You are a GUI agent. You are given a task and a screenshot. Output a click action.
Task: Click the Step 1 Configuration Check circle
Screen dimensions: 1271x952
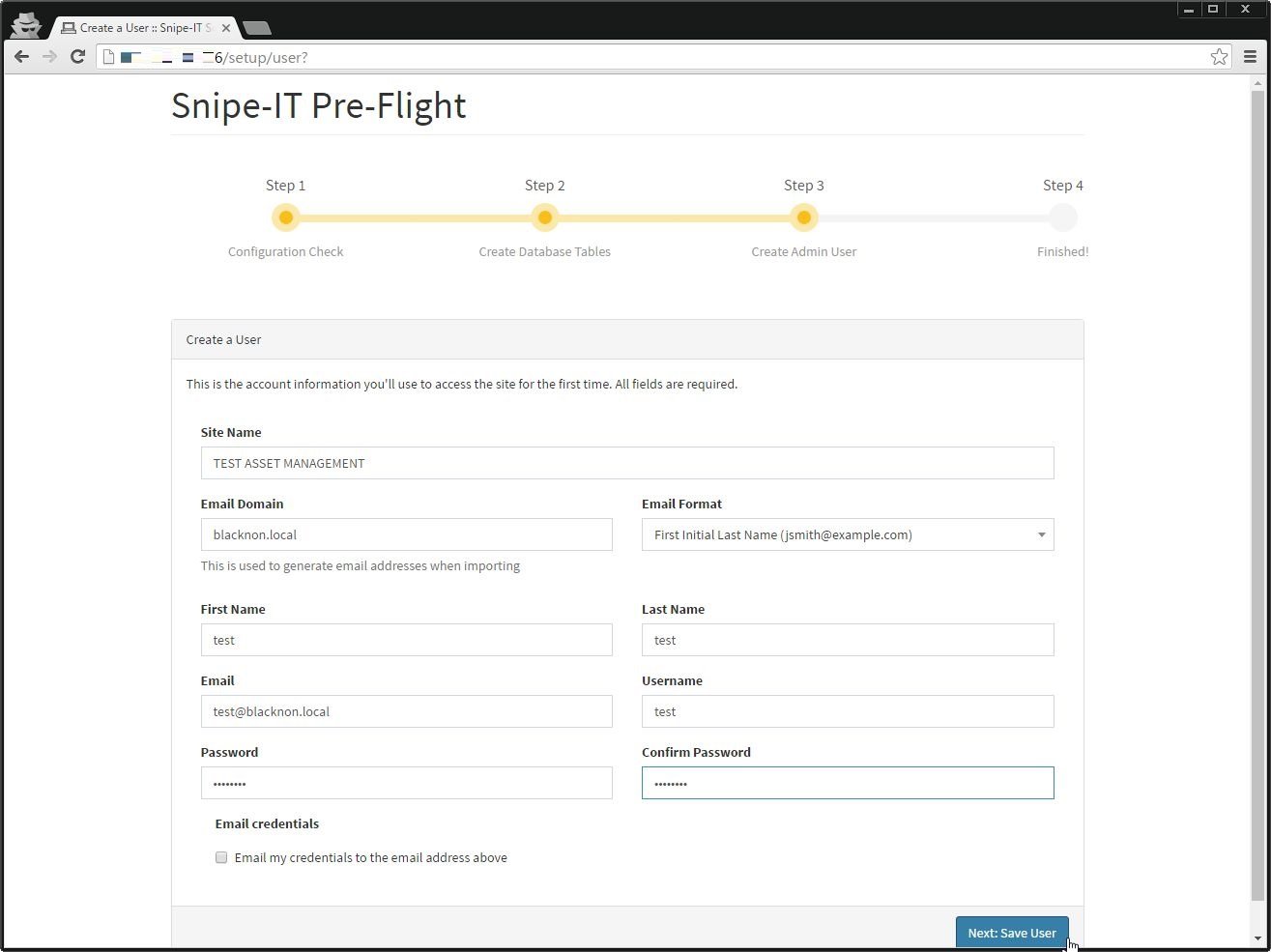(x=285, y=217)
